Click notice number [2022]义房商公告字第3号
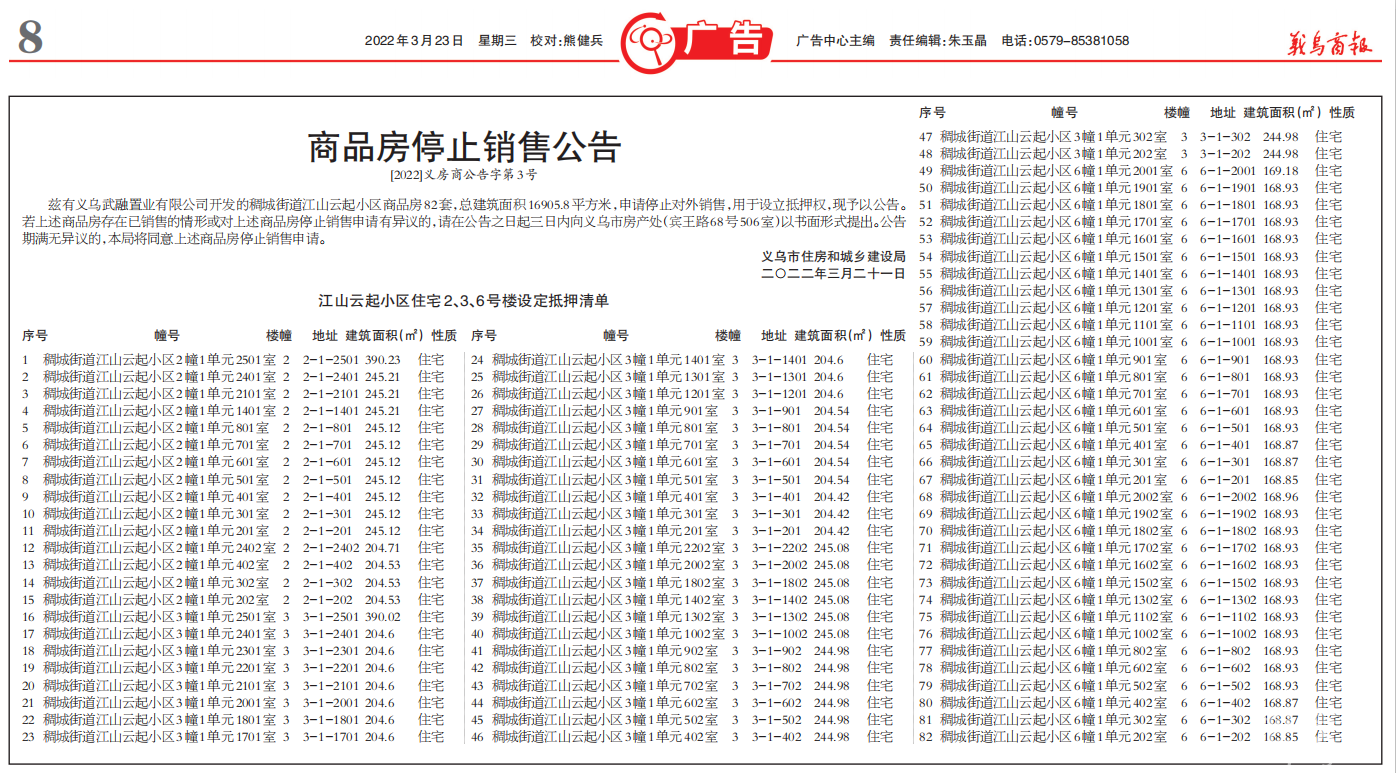This screenshot has height=773, width=1396. (464, 174)
